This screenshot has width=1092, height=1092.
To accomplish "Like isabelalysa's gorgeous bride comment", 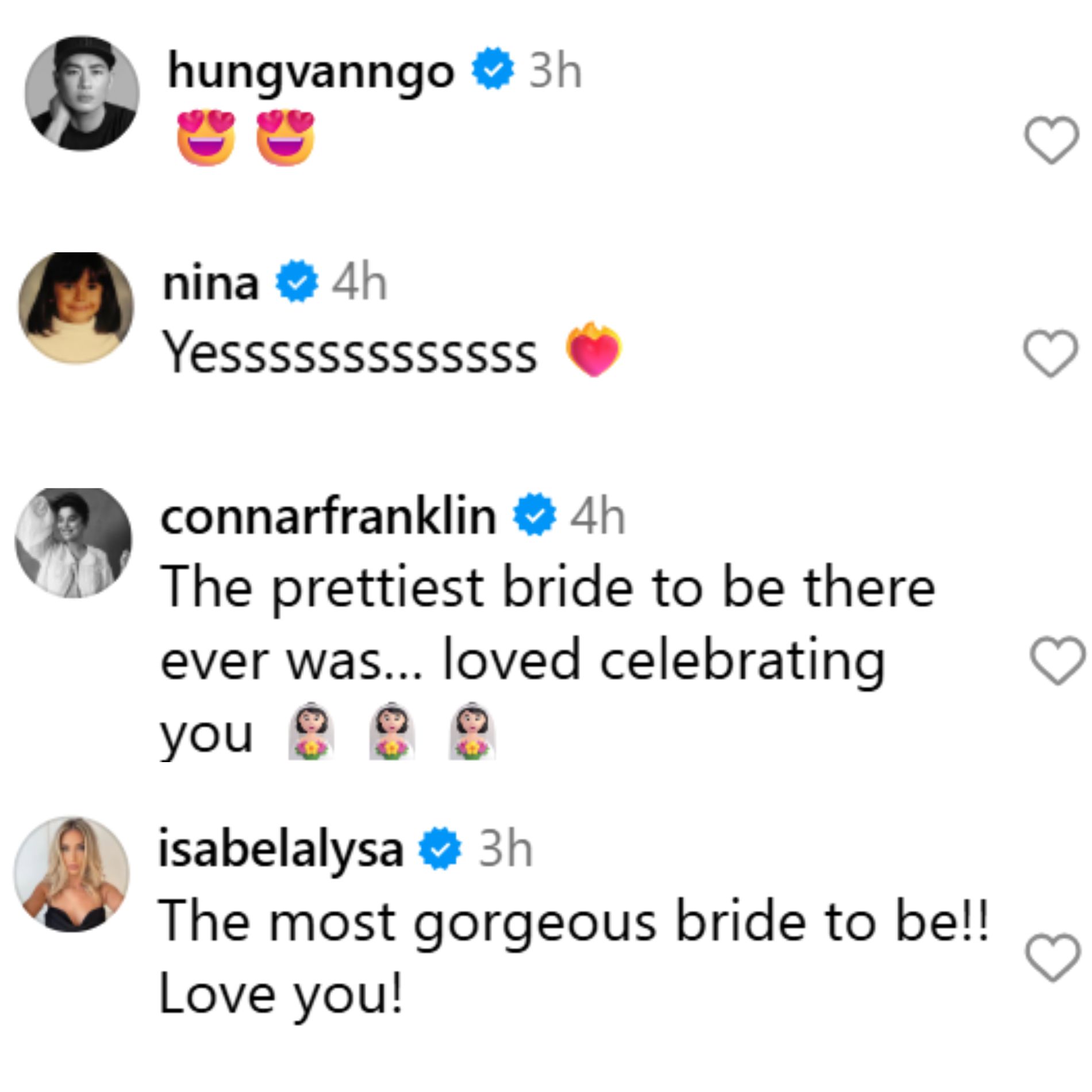I will [1053, 957].
